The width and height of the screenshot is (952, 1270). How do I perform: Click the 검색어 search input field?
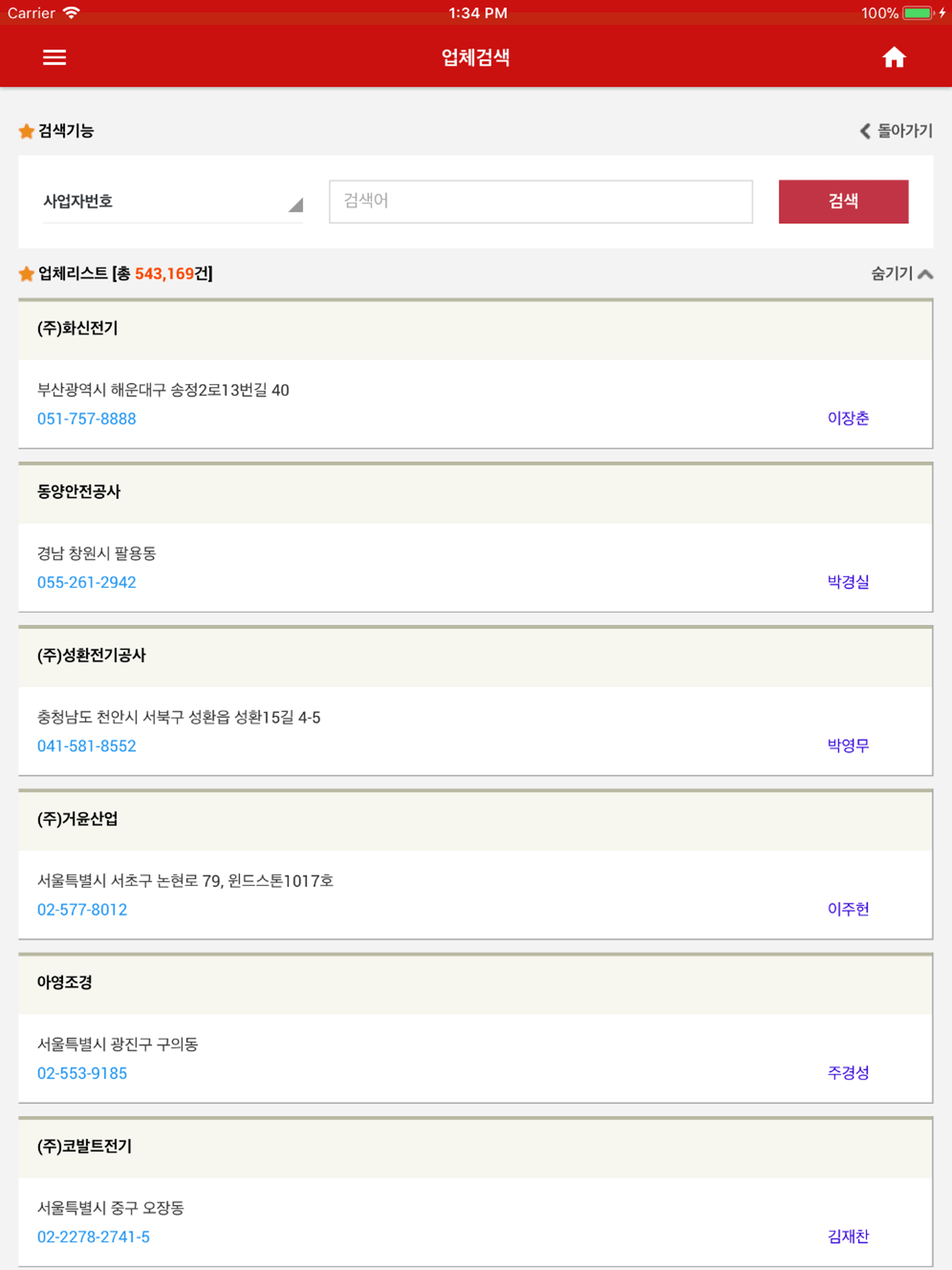click(541, 202)
